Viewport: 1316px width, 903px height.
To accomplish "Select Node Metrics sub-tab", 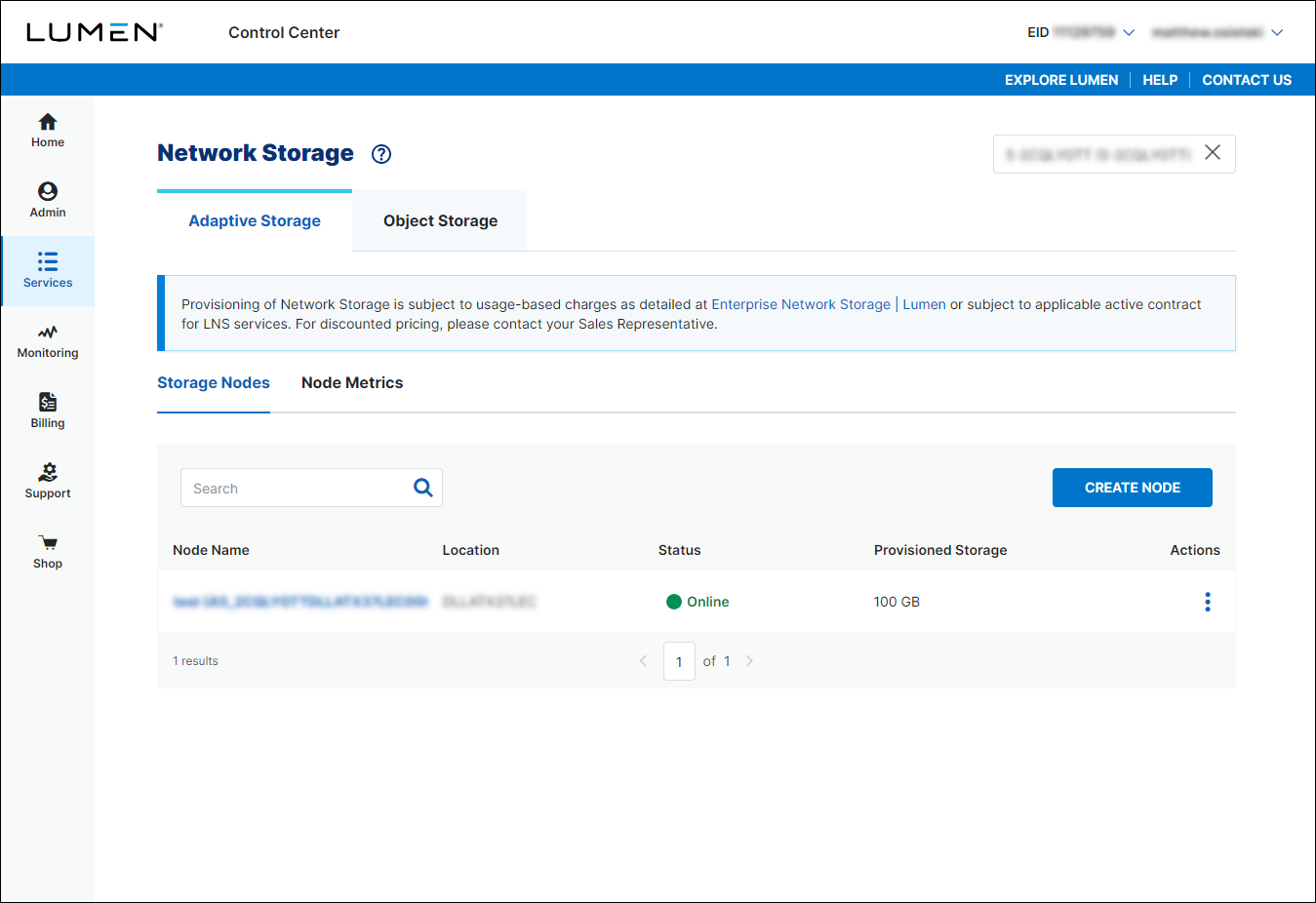I will pyautogui.click(x=352, y=383).
